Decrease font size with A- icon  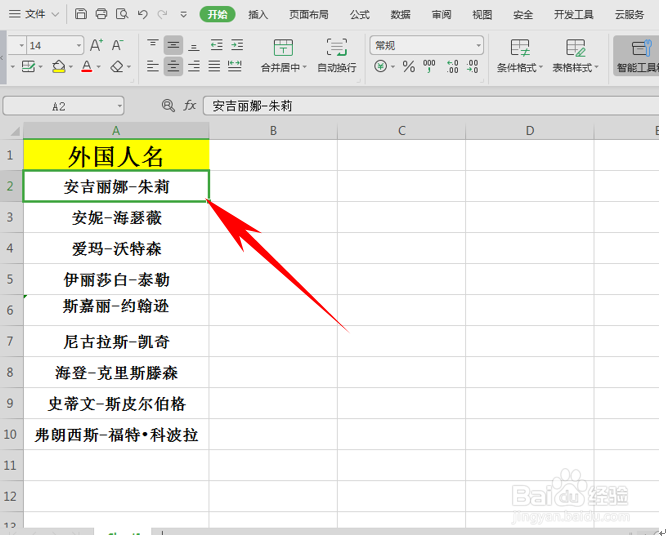point(118,45)
